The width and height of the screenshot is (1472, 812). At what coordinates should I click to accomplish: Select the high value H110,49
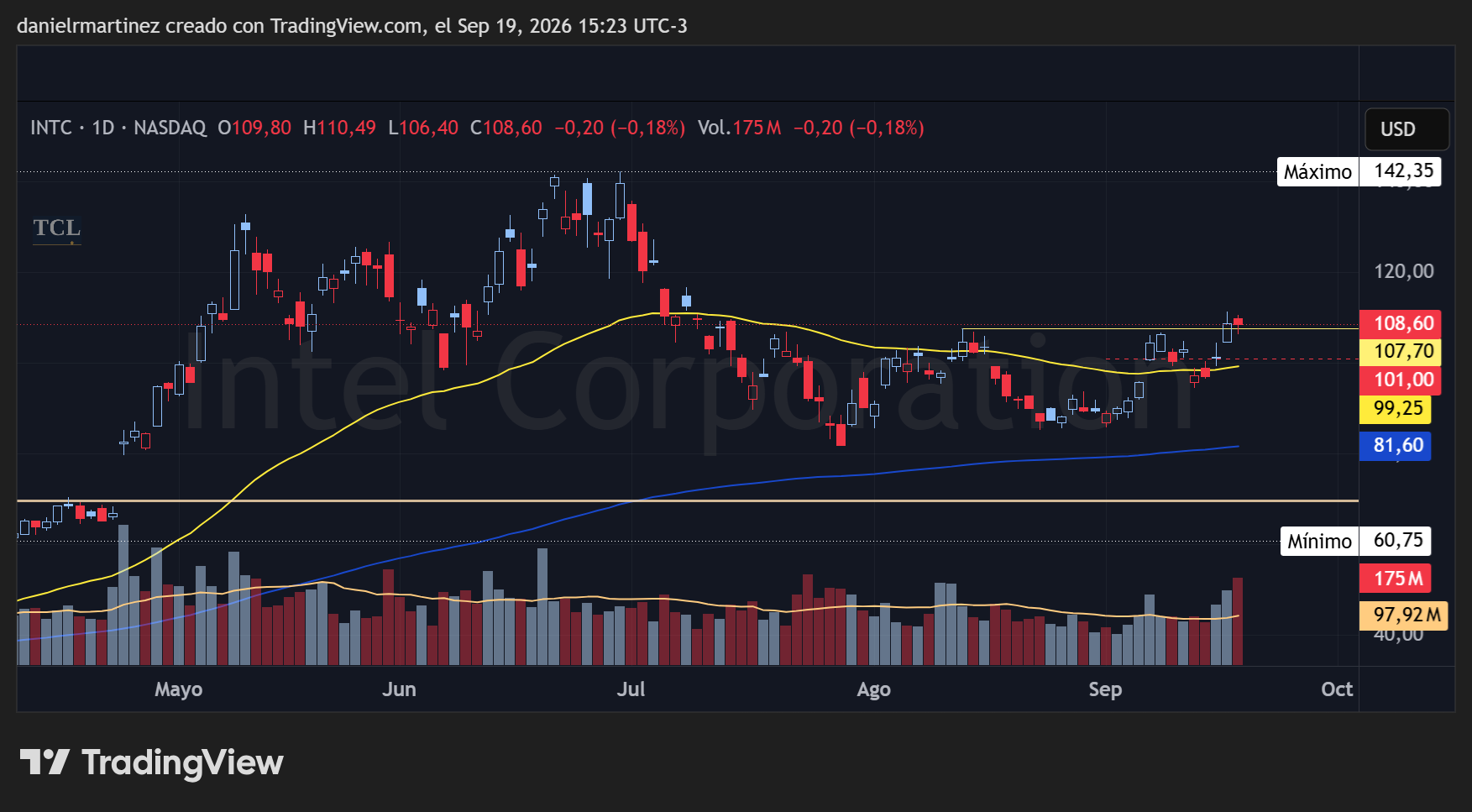(x=339, y=128)
